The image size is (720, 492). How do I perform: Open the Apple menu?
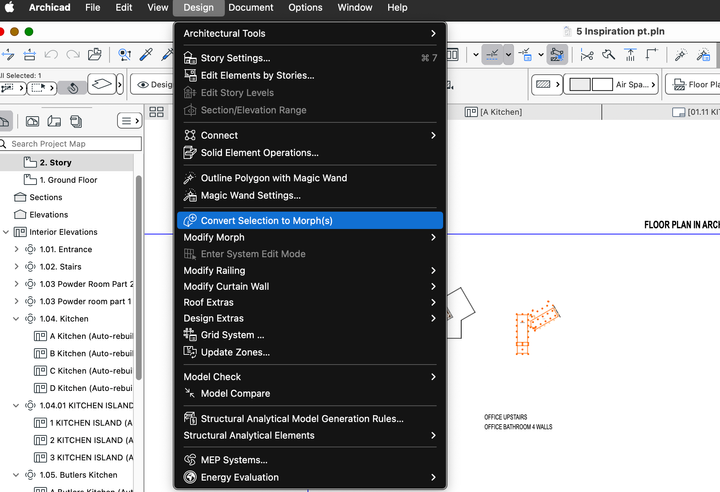9,7
